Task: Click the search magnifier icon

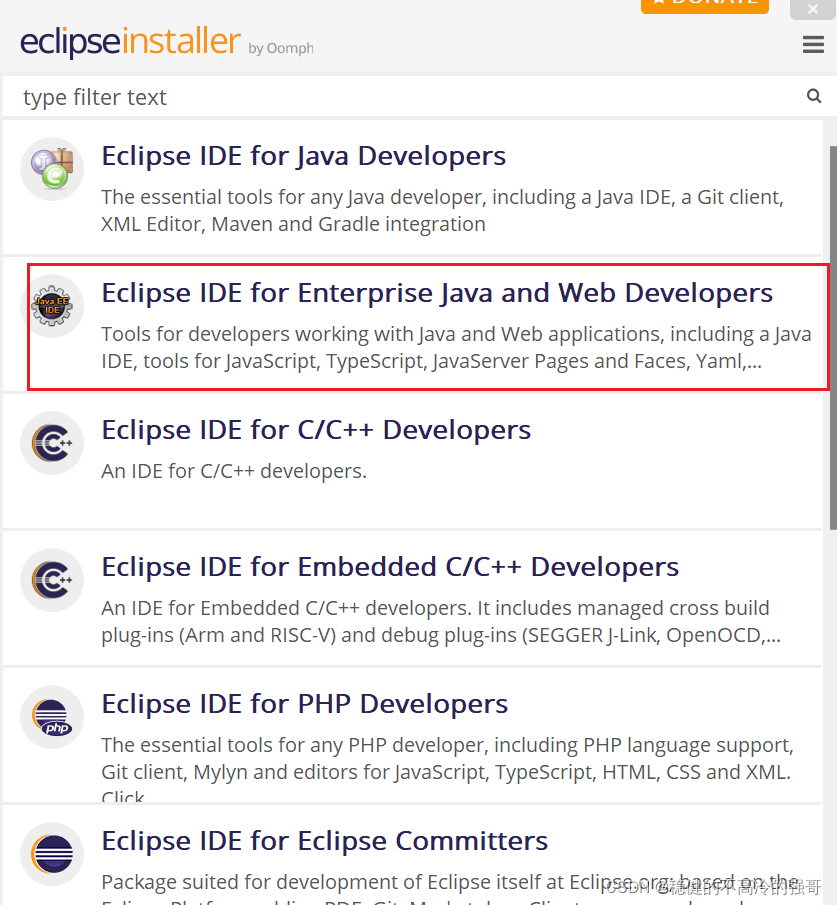Action: pyautogui.click(x=813, y=96)
